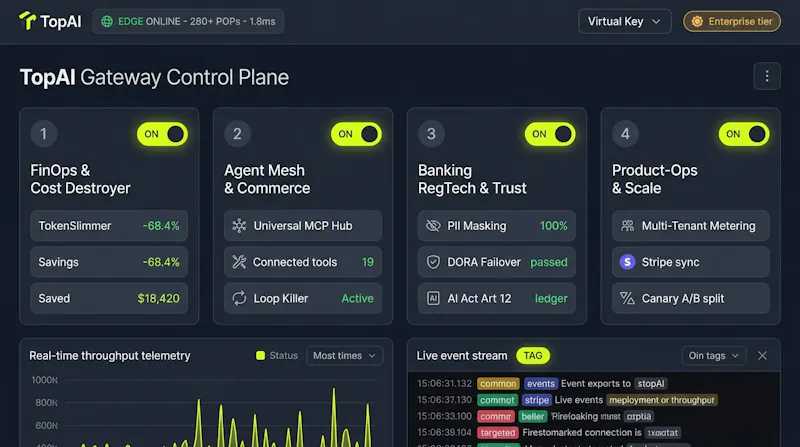This screenshot has height=447, width=800.
Task: Open the Most times dropdown
Action: pyautogui.click(x=344, y=356)
